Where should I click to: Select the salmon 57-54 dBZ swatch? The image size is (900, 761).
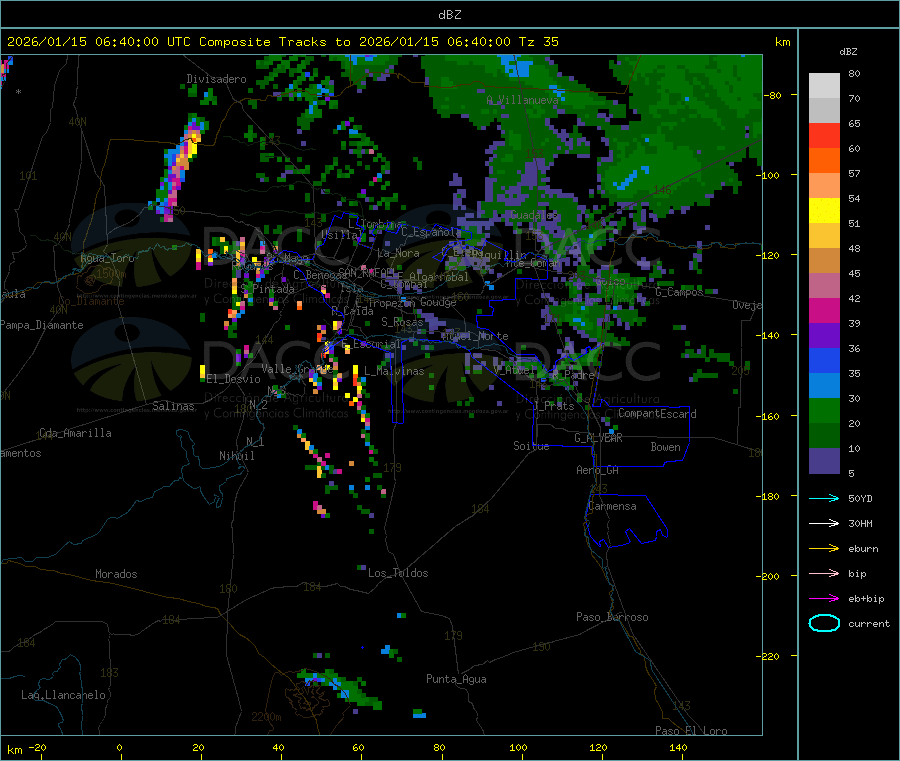[x=824, y=185]
